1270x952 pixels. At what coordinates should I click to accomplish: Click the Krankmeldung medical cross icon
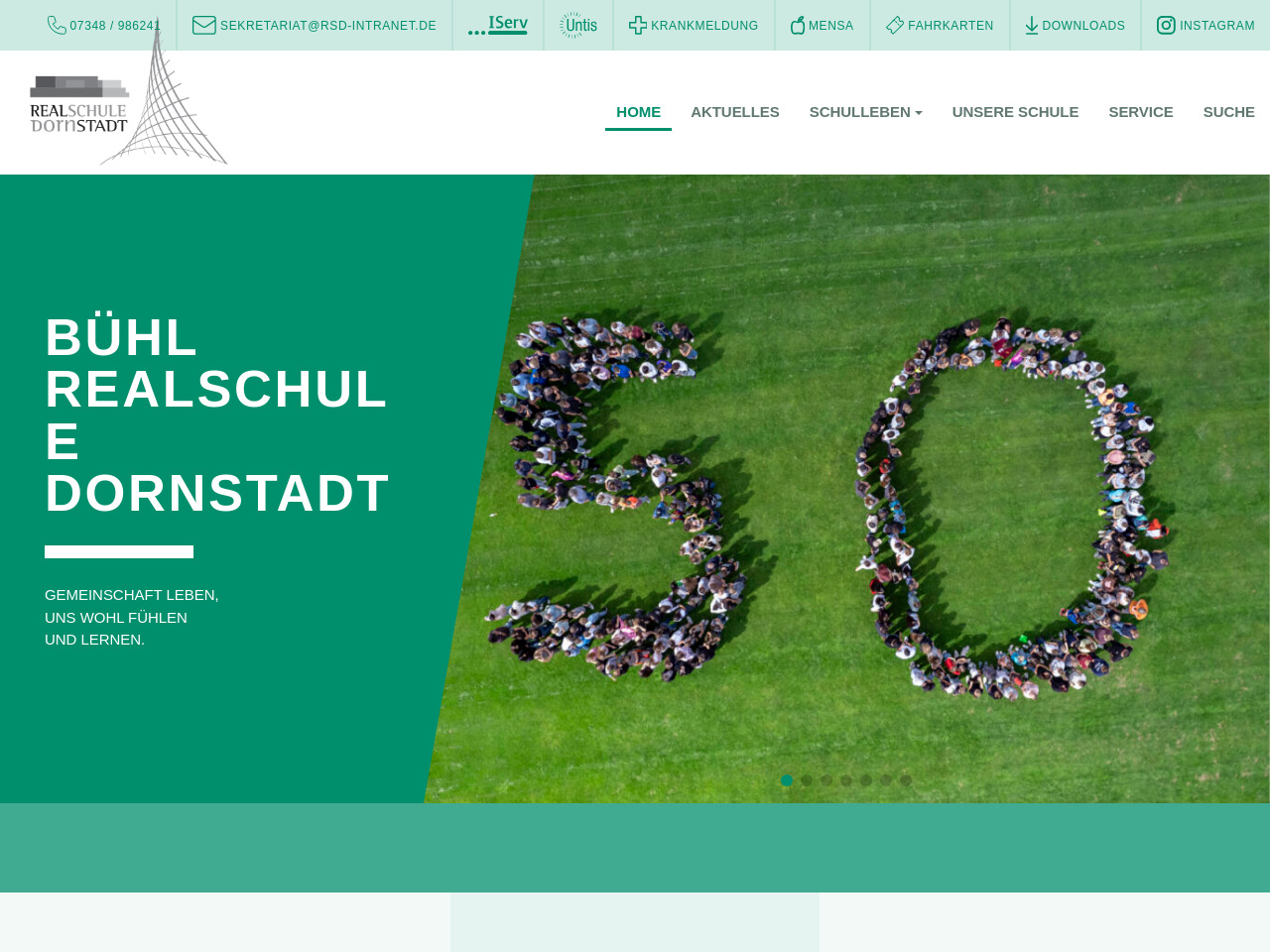click(638, 26)
